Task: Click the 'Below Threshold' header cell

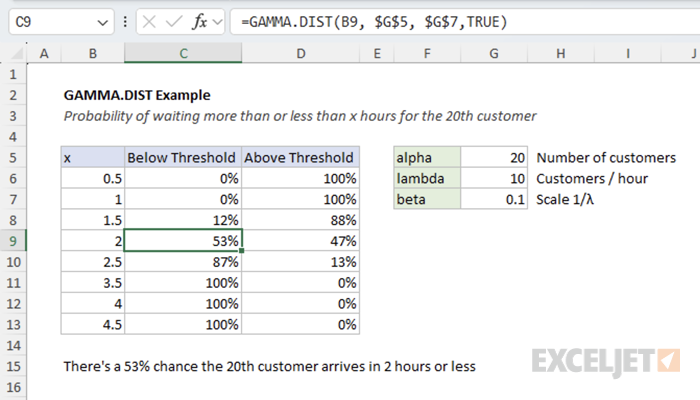Action: point(183,158)
